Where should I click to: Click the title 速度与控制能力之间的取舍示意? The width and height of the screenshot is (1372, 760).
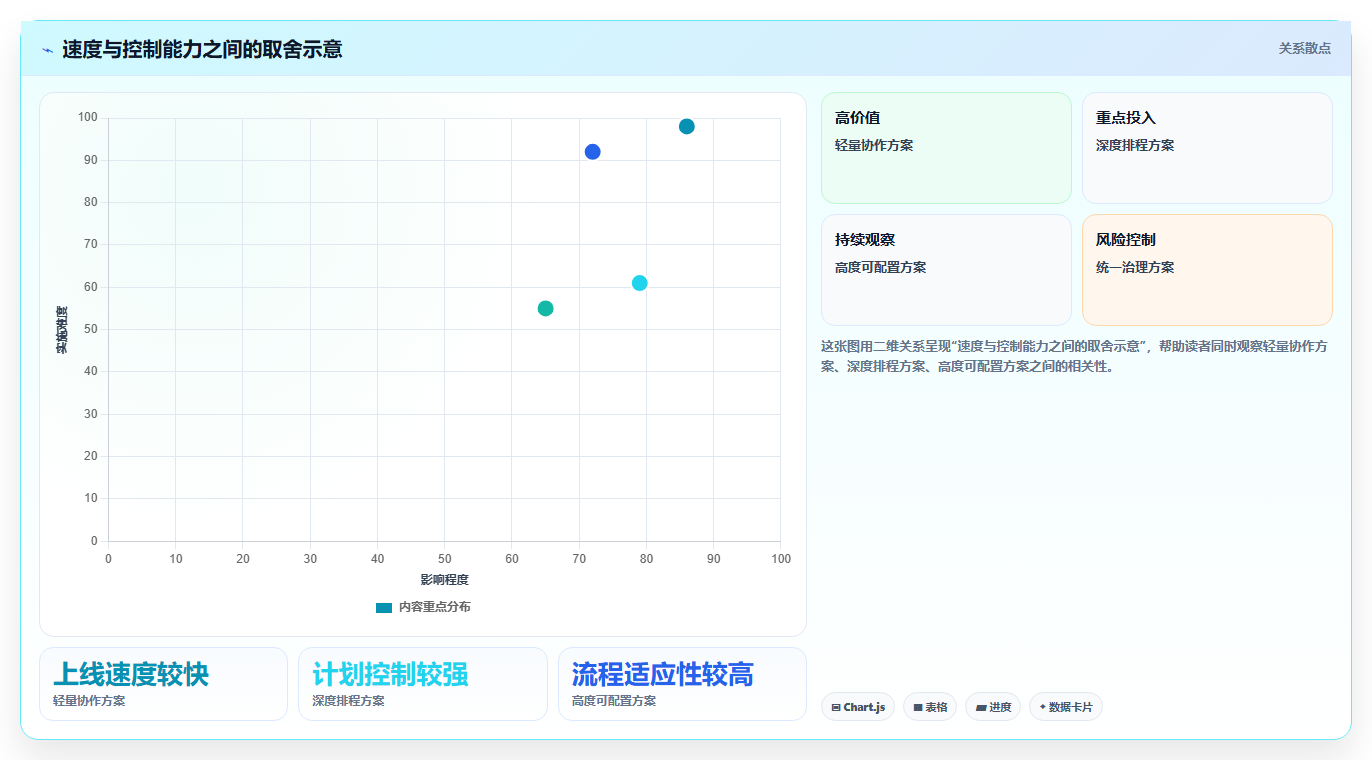tap(202, 49)
